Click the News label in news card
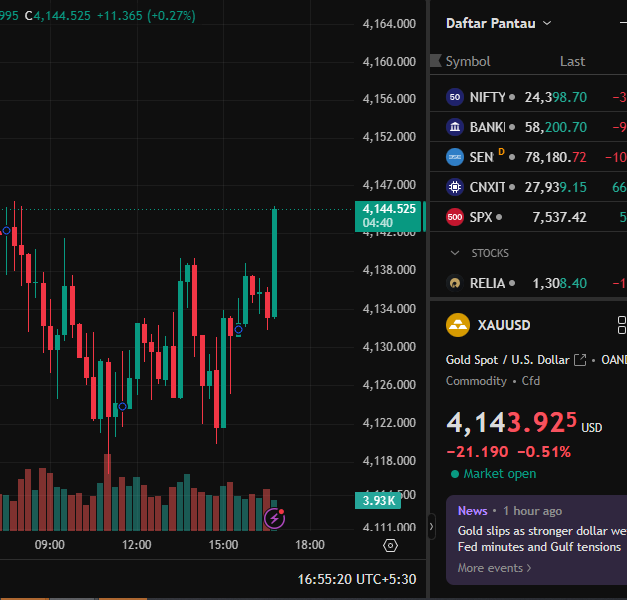 (x=472, y=511)
